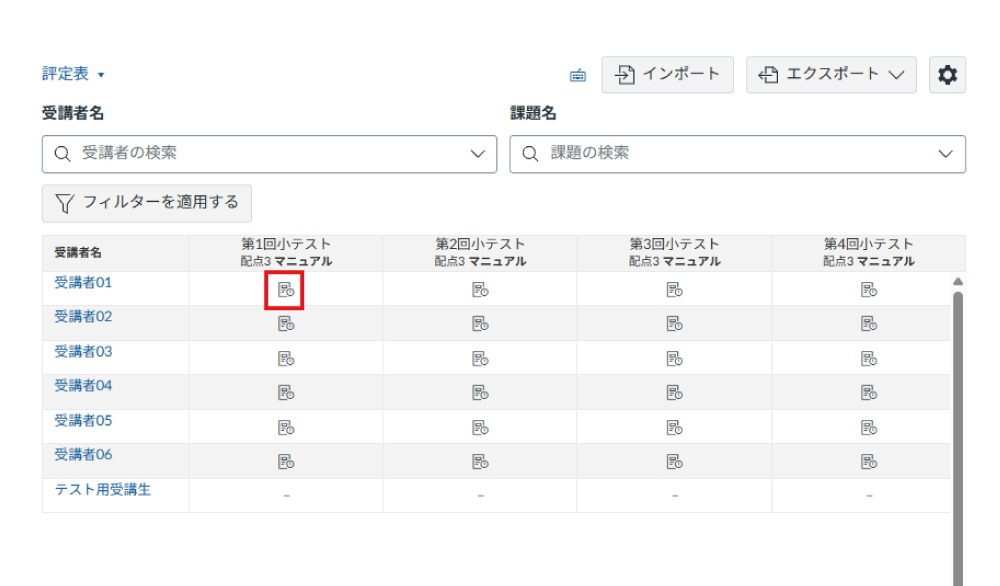Click 受講者01's 第1回小テスト grading icon
The height and width of the screenshot is (586, 1000).
pyautogui.click(x=286, y=290)
